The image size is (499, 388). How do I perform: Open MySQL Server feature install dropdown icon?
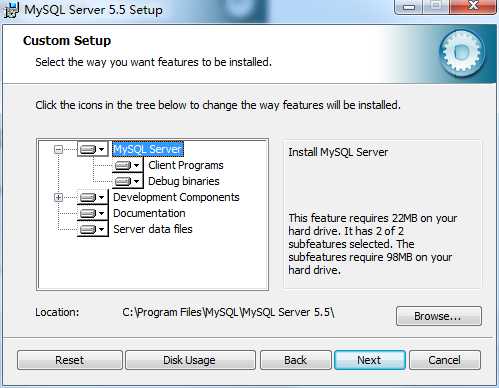tap(93, 149)
